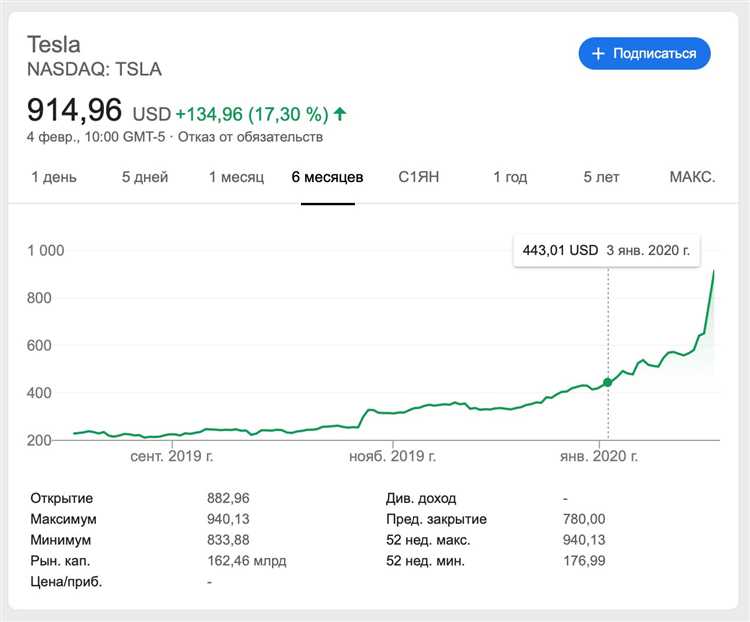Select the 1 год tab
The height and width of the screenshot is (622, 750).
click(510, 177)
